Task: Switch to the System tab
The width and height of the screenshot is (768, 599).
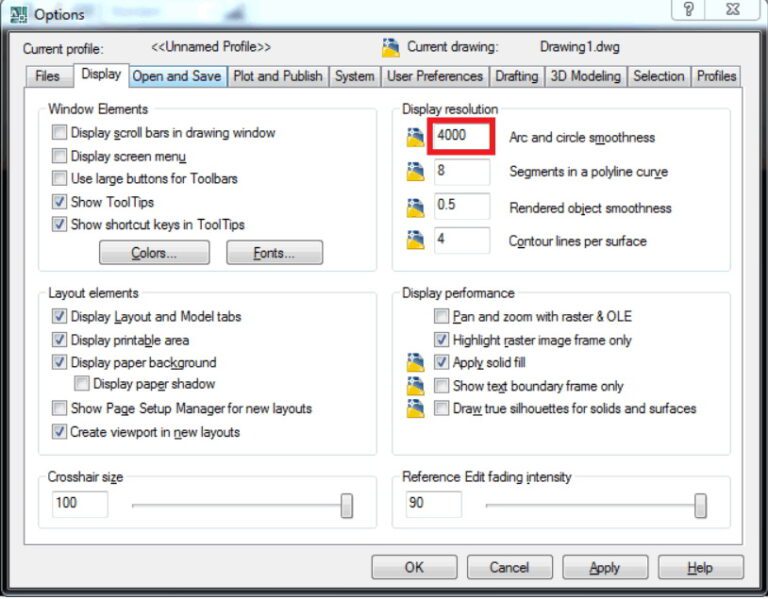Action: (x=355, y=76)
